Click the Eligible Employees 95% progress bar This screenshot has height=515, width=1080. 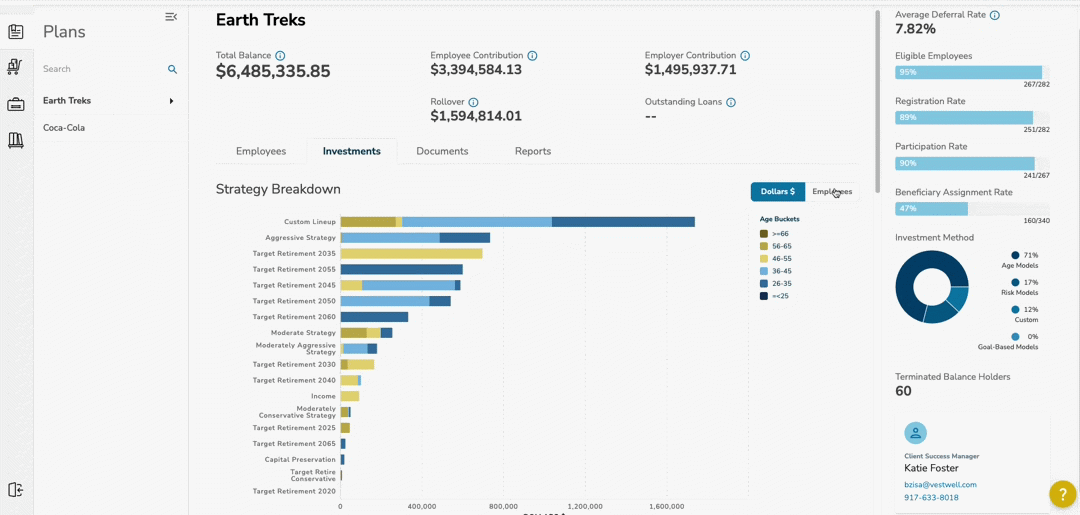tap(972, 72)
